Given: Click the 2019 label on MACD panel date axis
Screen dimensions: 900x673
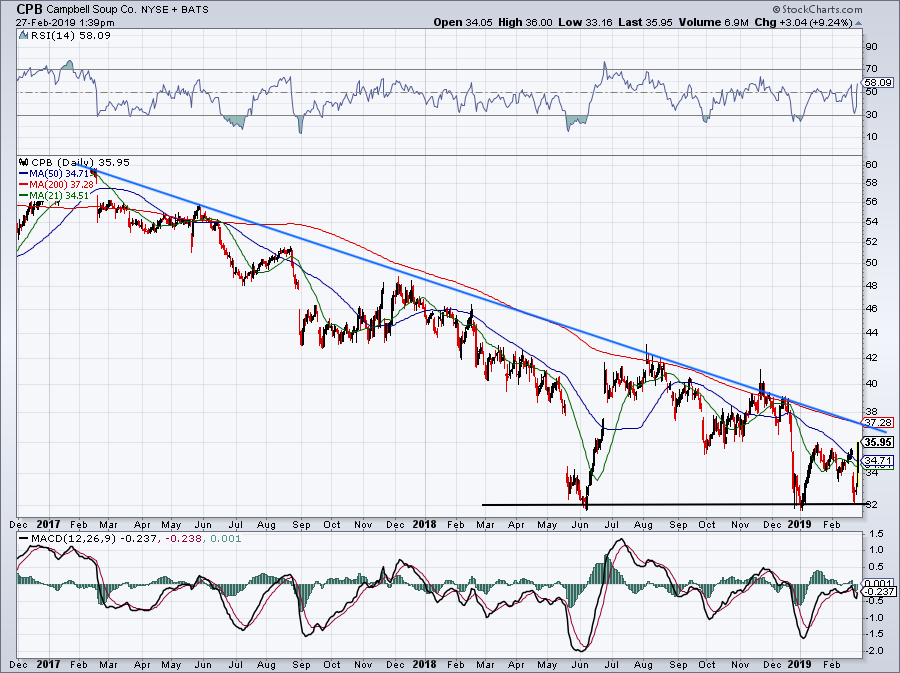Looking at the screenshot, I should click(x=798, y=664).
